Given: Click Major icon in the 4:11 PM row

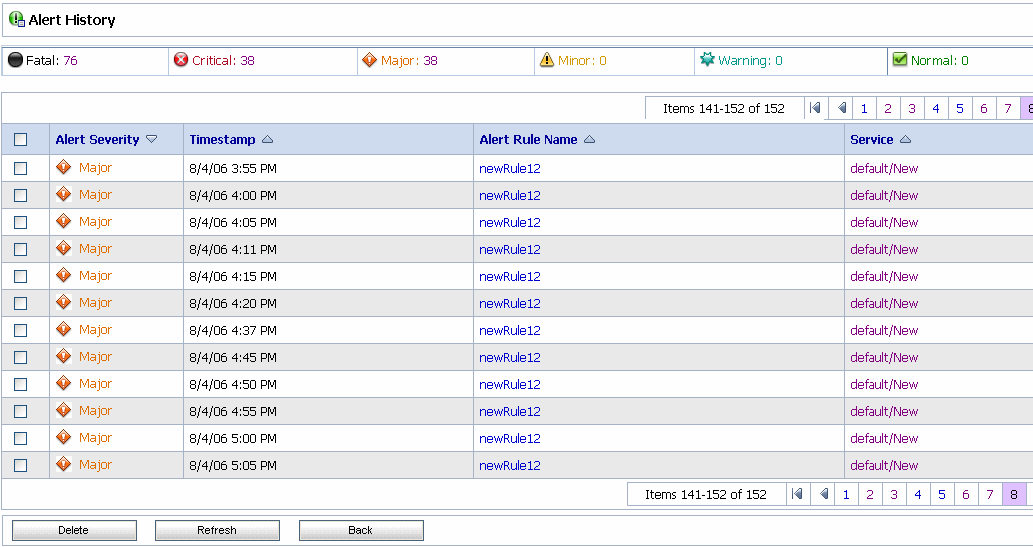Looking at the screenshot, I should point(63,248).
